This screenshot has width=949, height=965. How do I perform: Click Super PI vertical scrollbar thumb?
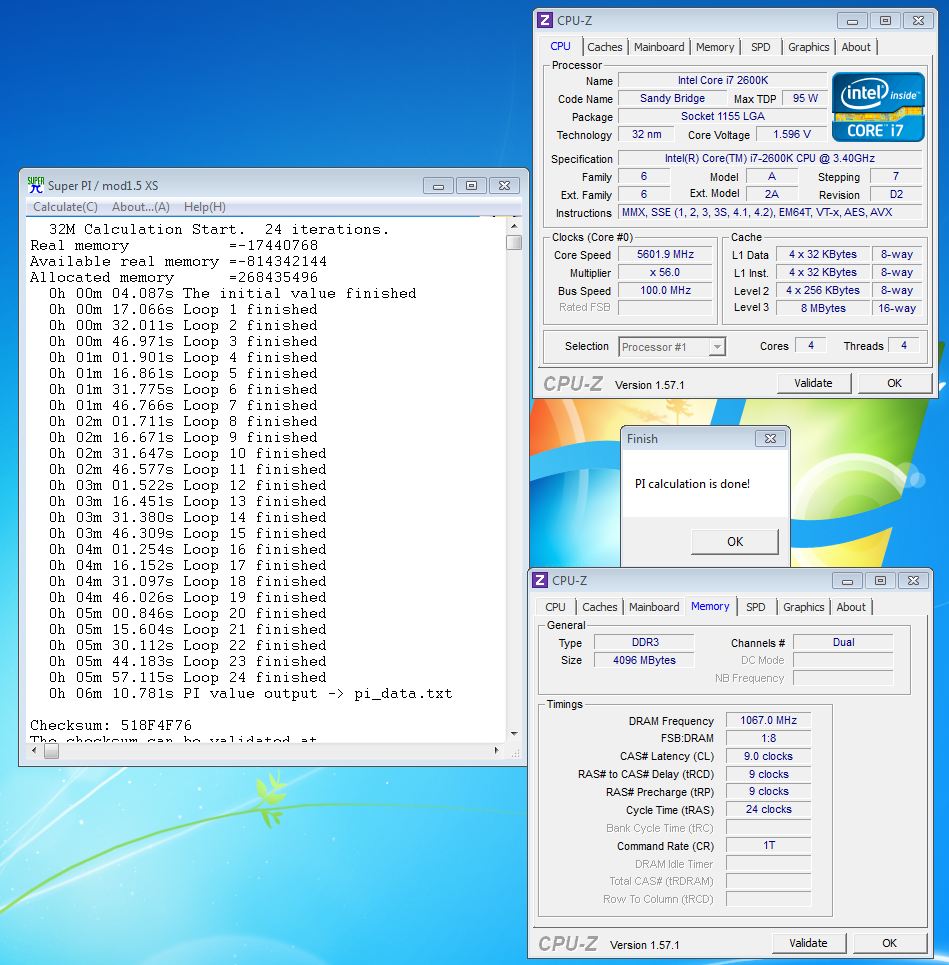tap(514, 242)
